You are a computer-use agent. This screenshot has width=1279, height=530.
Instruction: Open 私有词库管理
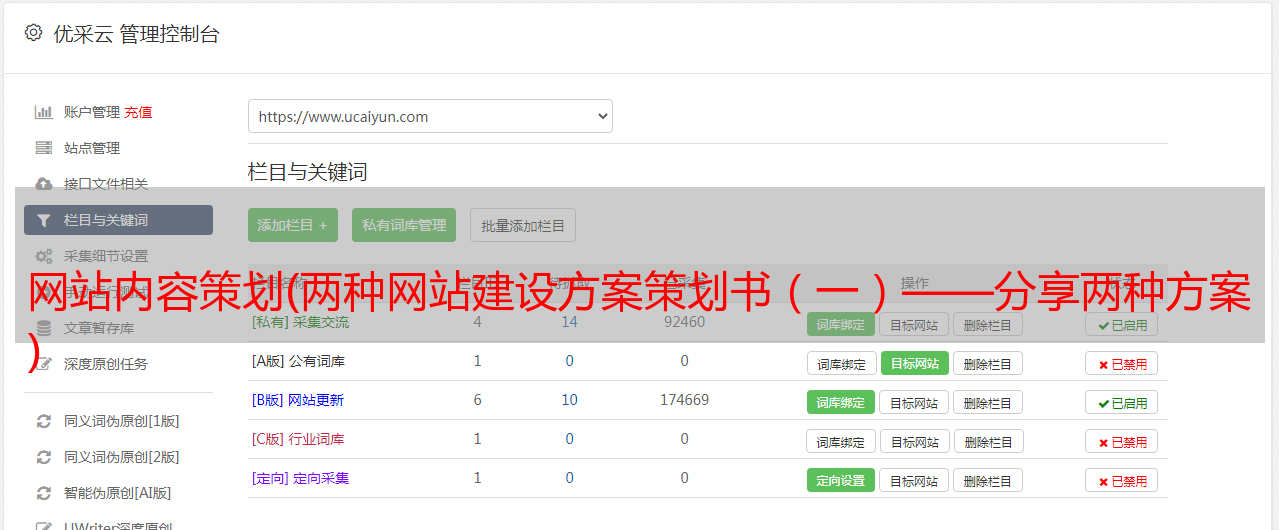403,225
